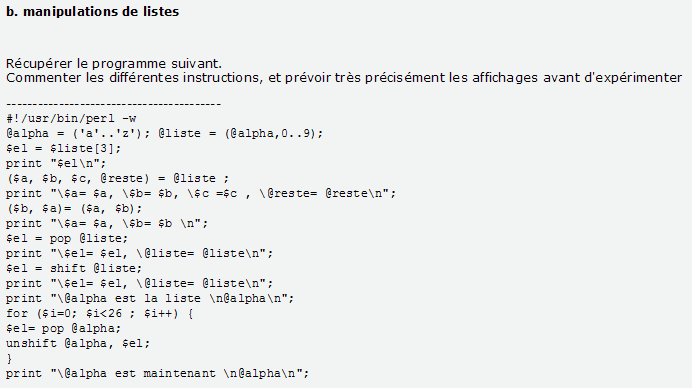Click the 'Récupérer le programme suivant' sentence
This screenshot has width=692, height=388.
click(x=114, y=64)
